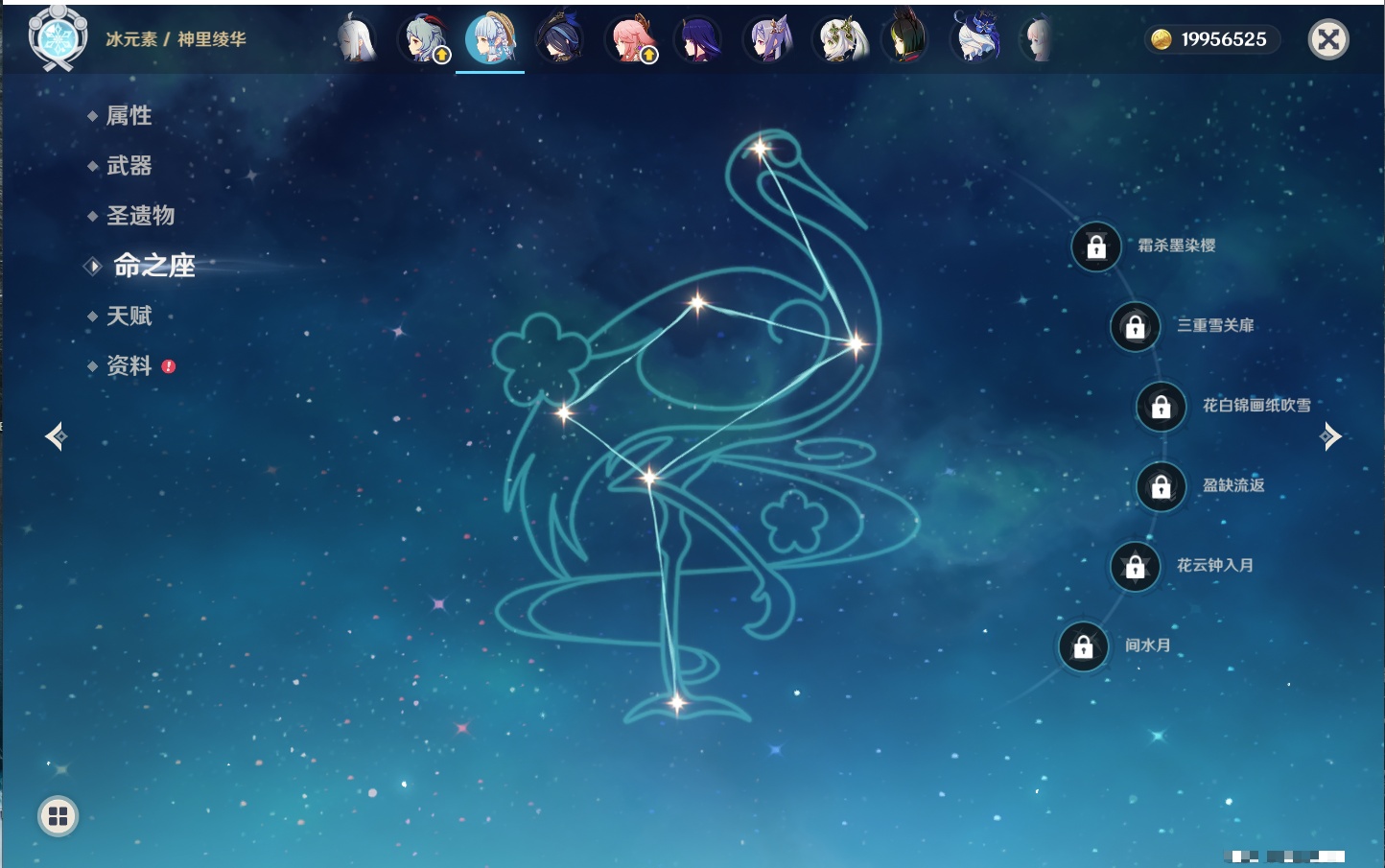Go to previous character with left arrow
1385x868 pixels.
56,436
